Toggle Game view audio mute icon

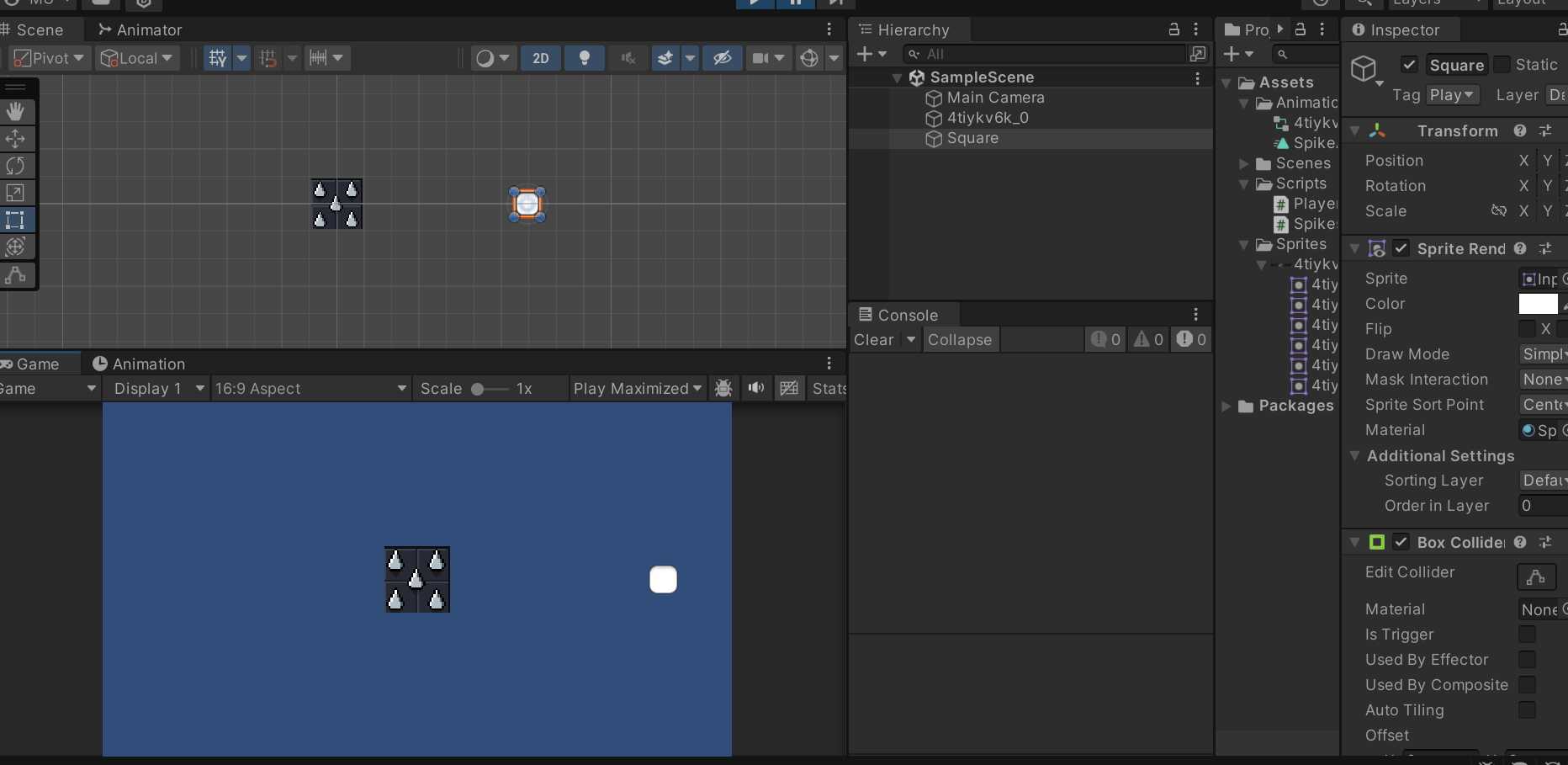pos(756,389)
